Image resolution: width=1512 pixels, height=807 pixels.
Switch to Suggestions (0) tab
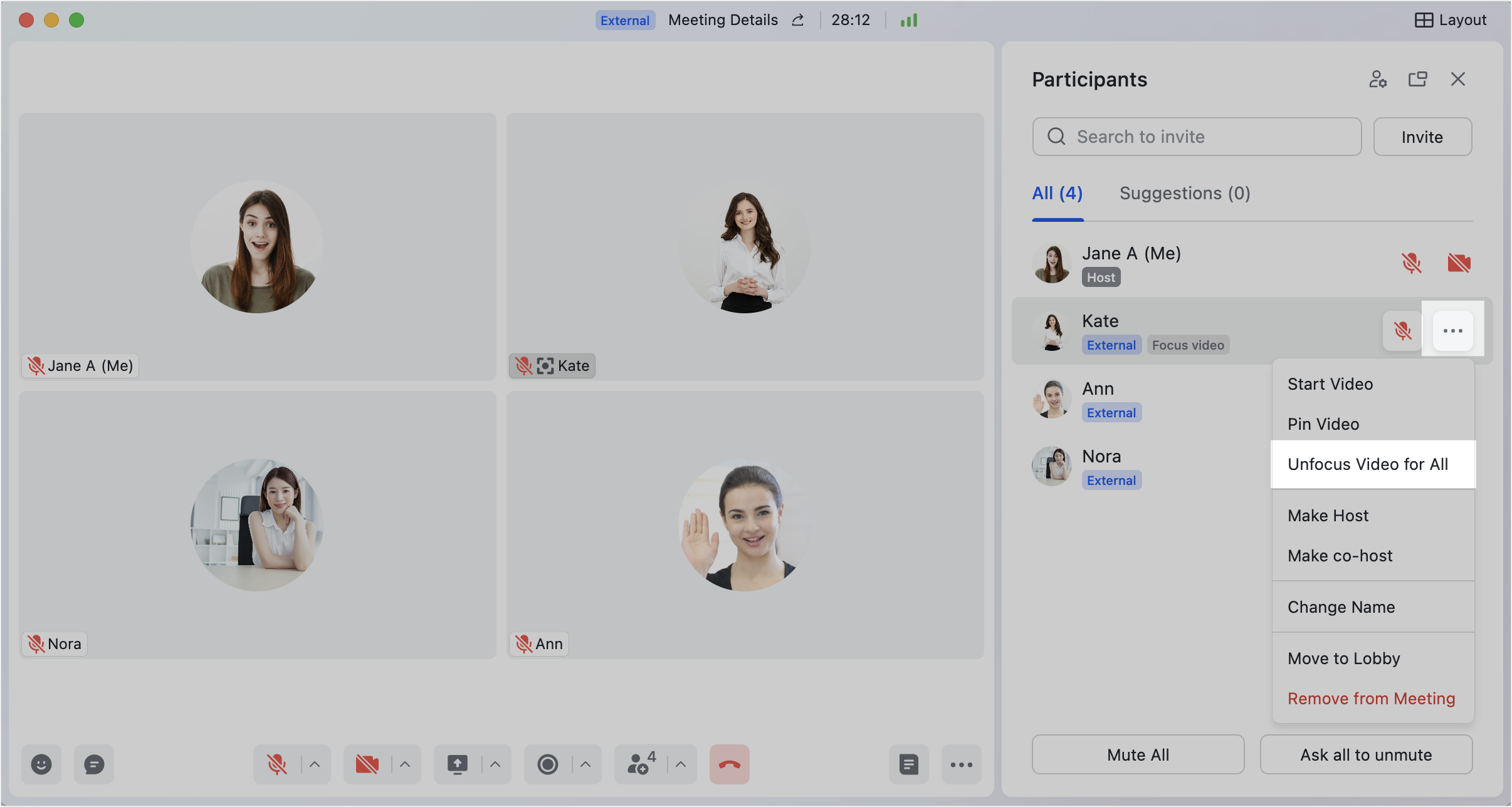(1185, 193)
